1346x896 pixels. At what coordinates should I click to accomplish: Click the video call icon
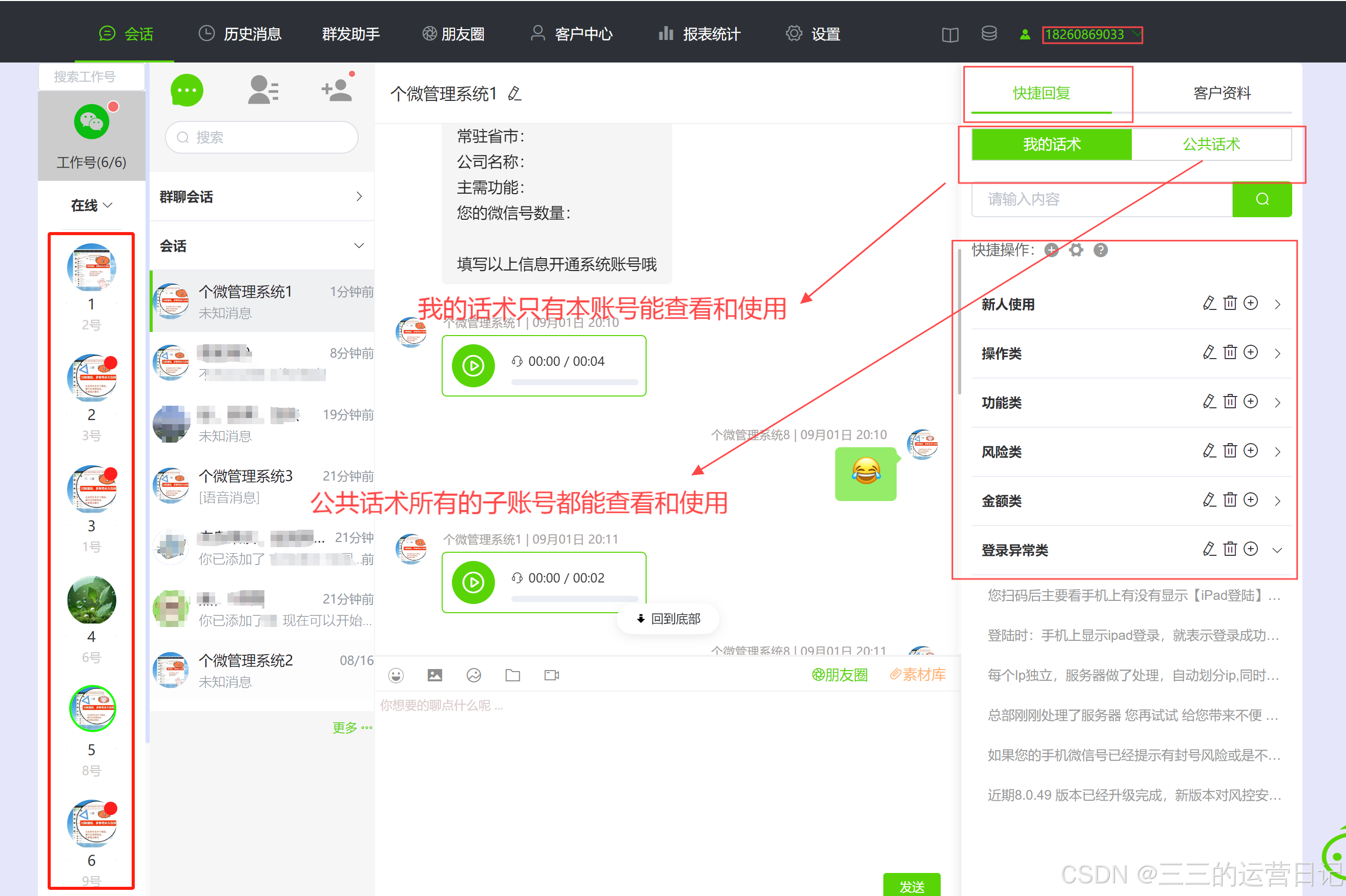click(x=551, y=675)
